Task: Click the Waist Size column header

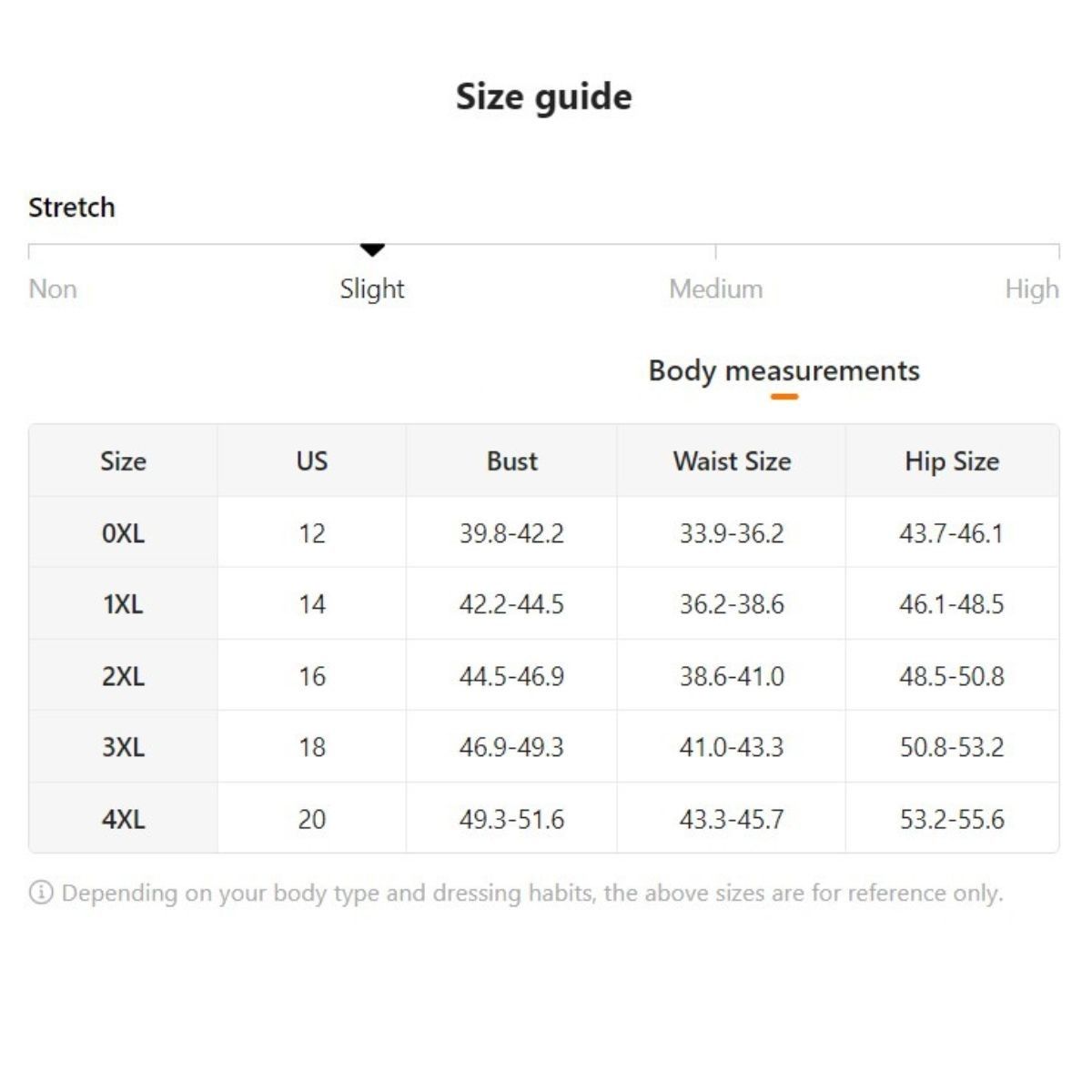Action: coord(732,461)
